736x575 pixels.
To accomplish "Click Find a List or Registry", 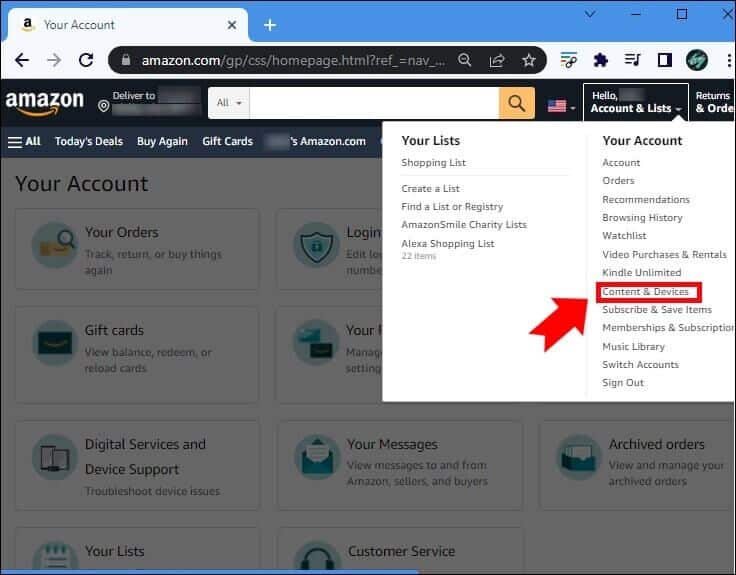I will point(452,207).
